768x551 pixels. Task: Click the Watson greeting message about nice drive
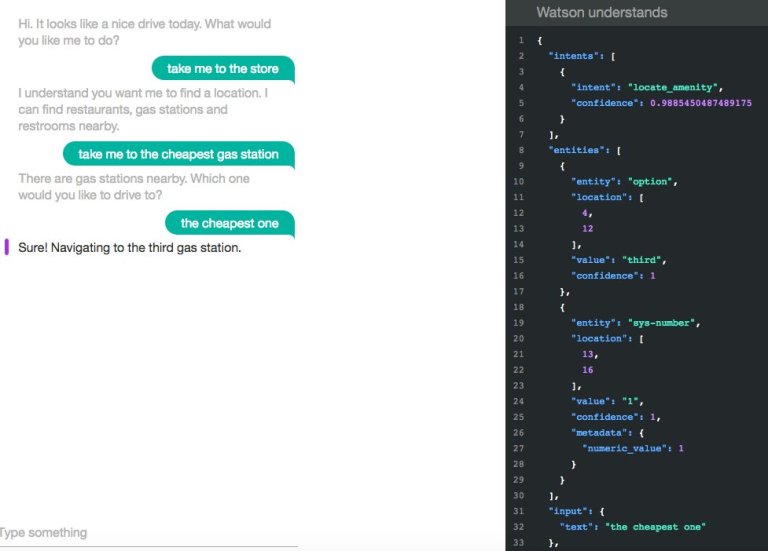click(144, 32)
